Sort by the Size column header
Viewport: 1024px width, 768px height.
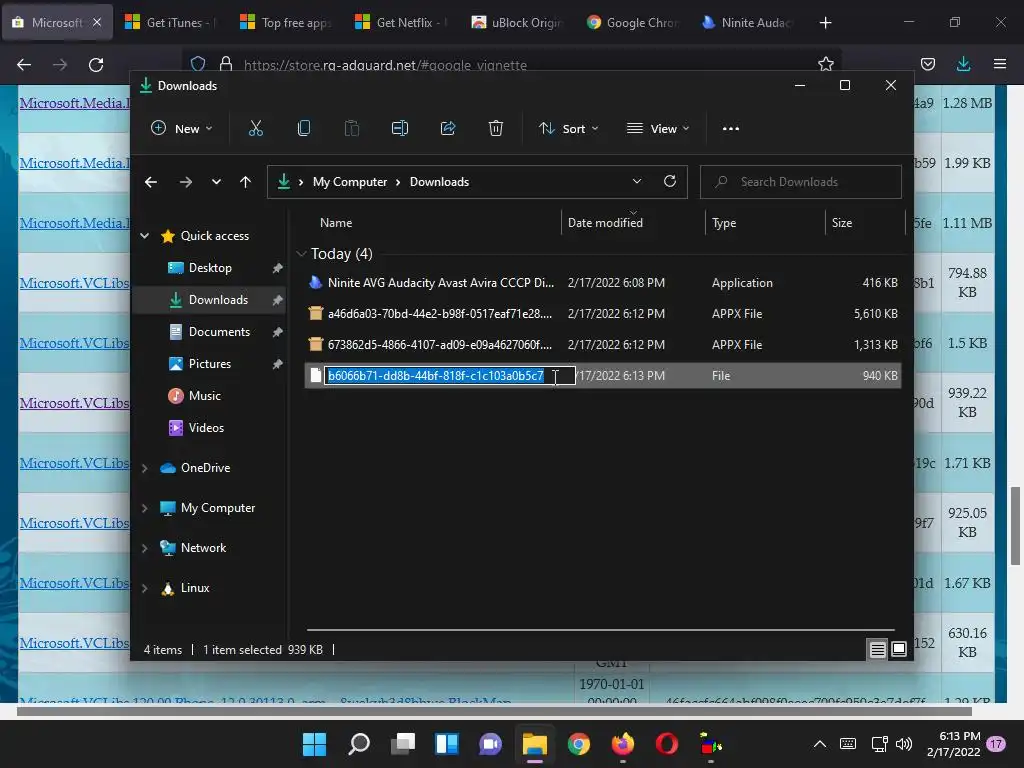coord(842,223)
